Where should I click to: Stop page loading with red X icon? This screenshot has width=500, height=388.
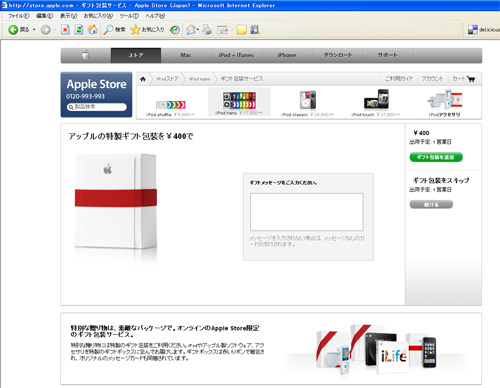(65, 30)
